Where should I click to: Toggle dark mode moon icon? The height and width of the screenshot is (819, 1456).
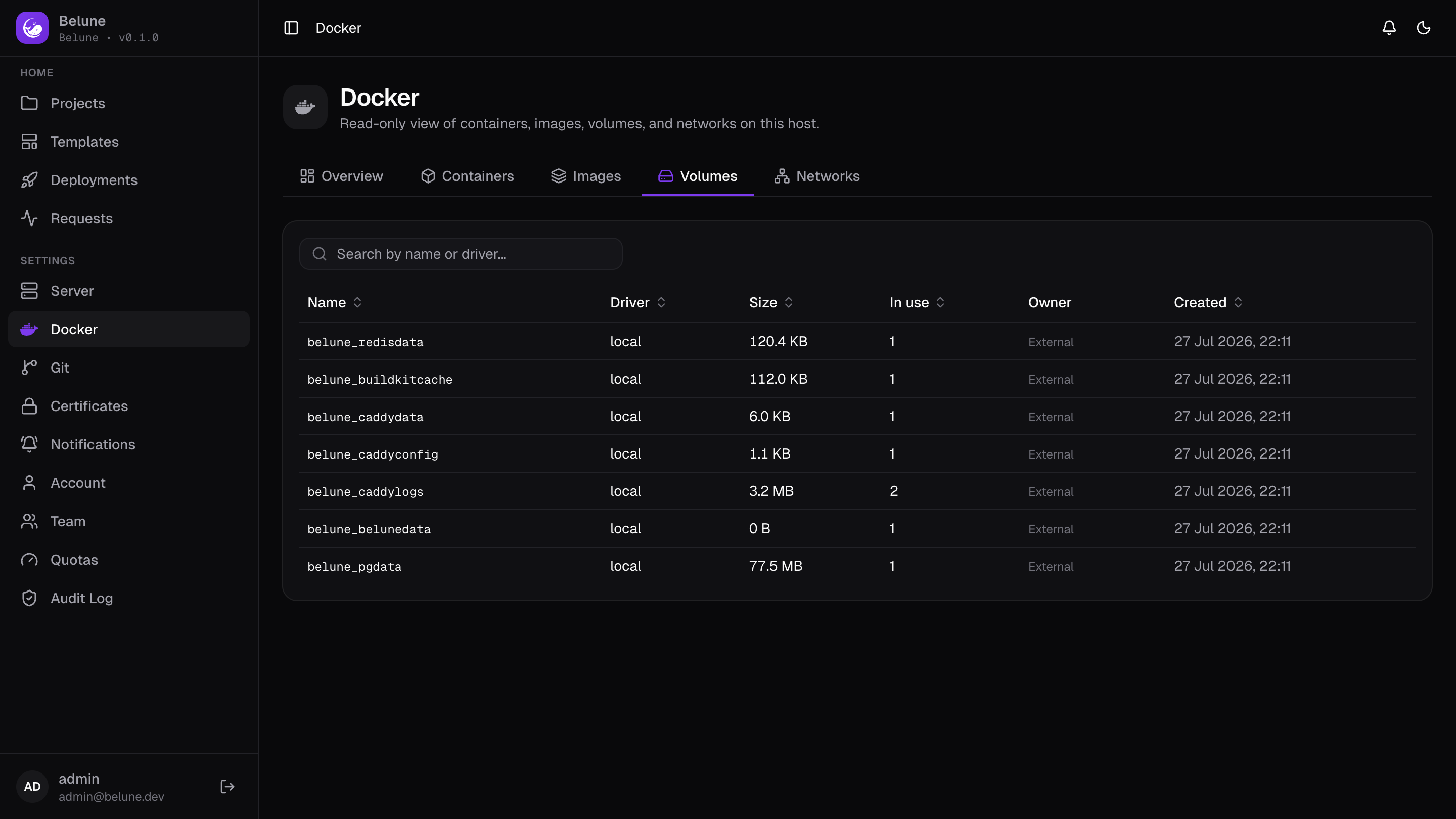point(1423,28)
